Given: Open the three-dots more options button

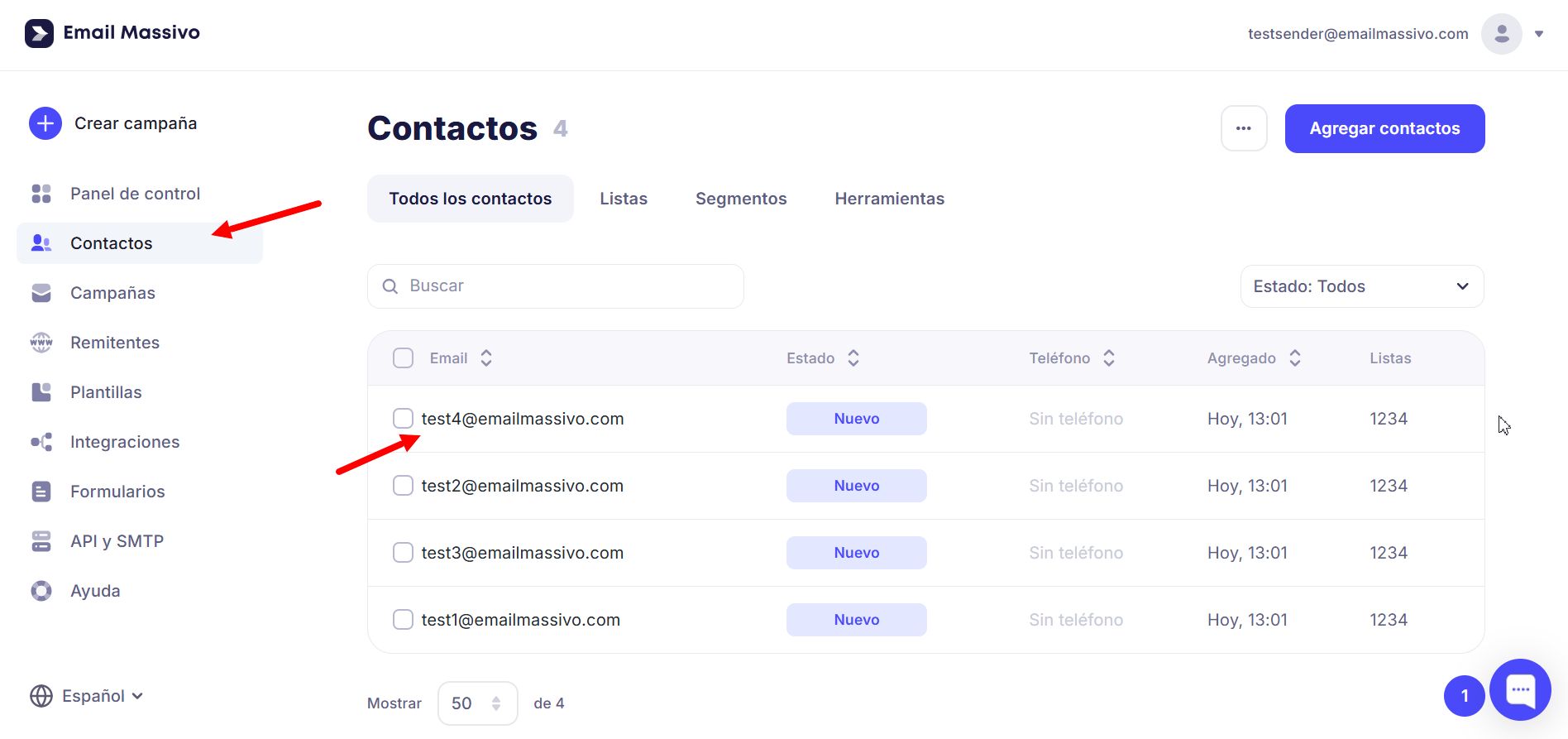Looking at the screenshot, I should pyautogui.click(x=1244, y=128).
